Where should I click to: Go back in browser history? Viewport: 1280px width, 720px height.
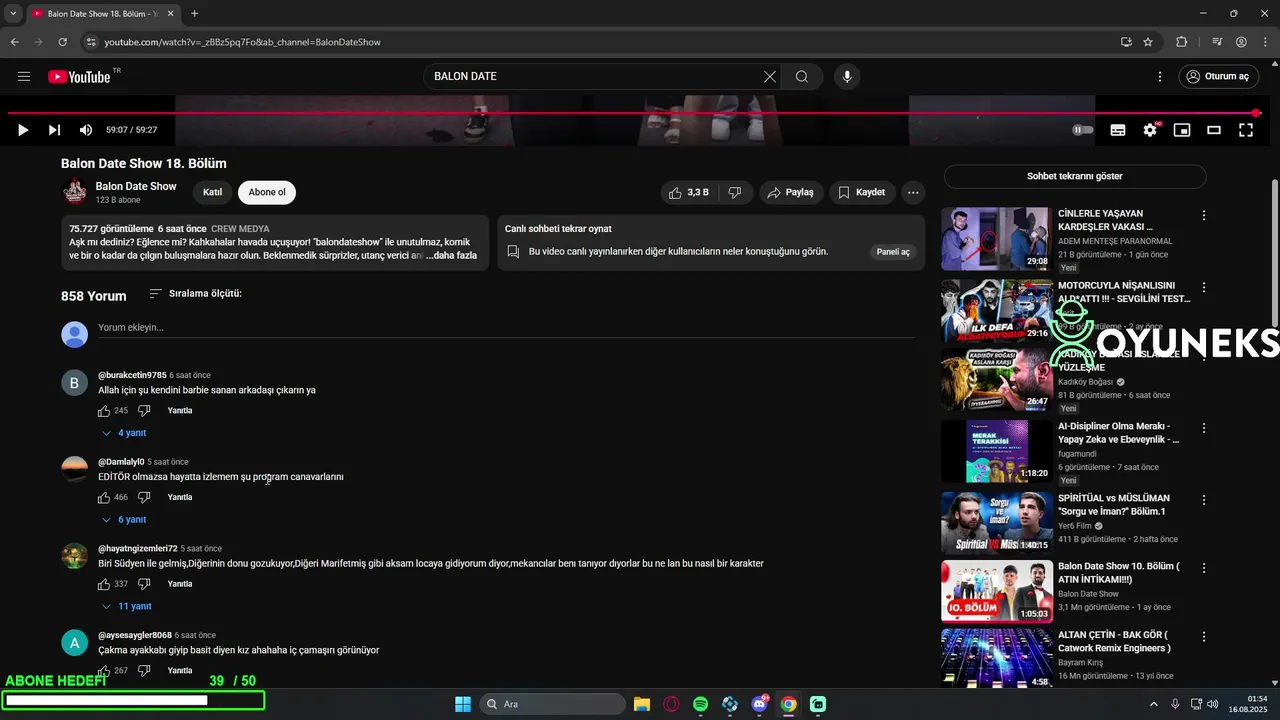point(15,42)
